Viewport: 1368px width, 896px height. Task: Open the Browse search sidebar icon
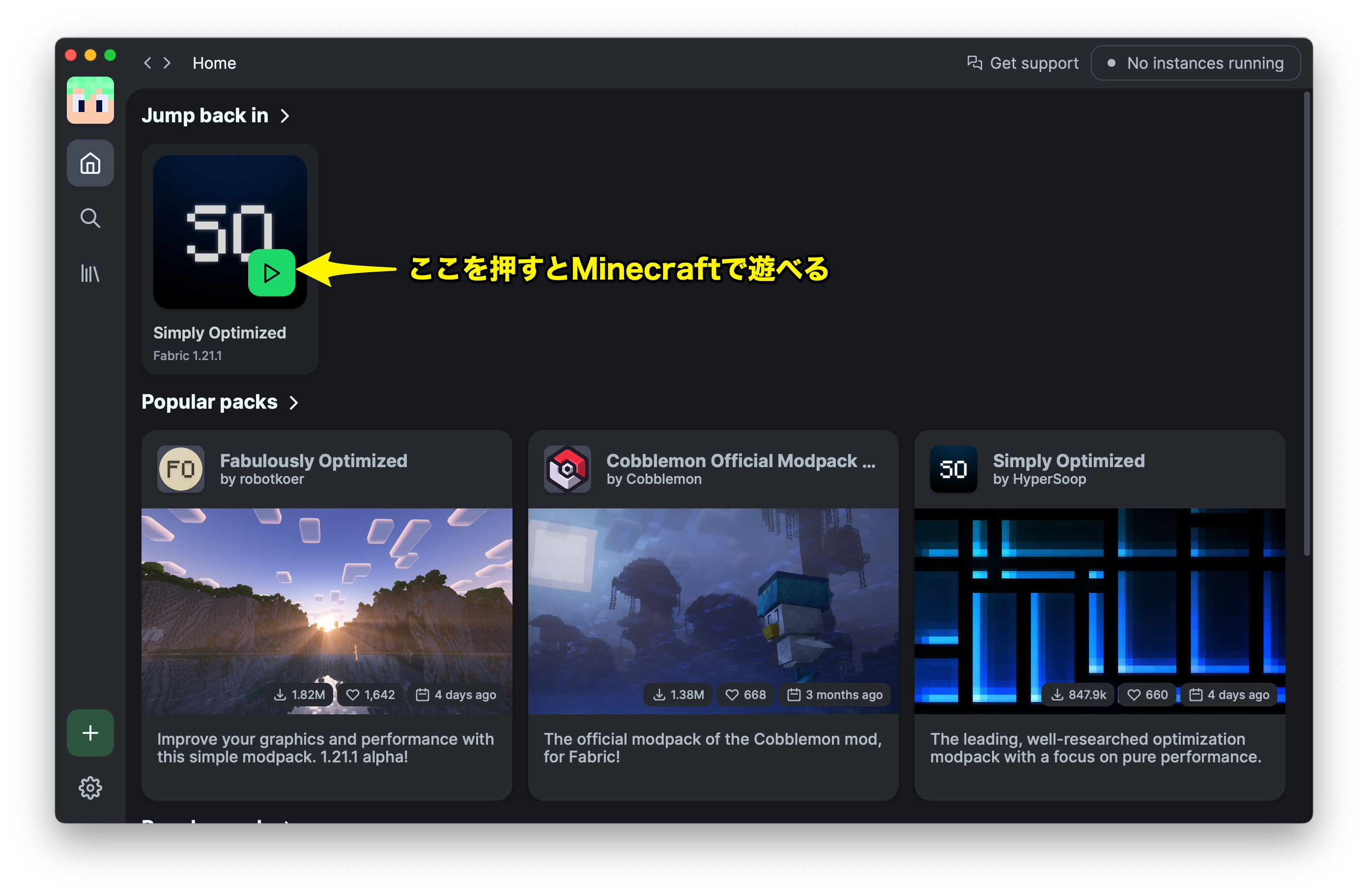click(x=90, y=219)
